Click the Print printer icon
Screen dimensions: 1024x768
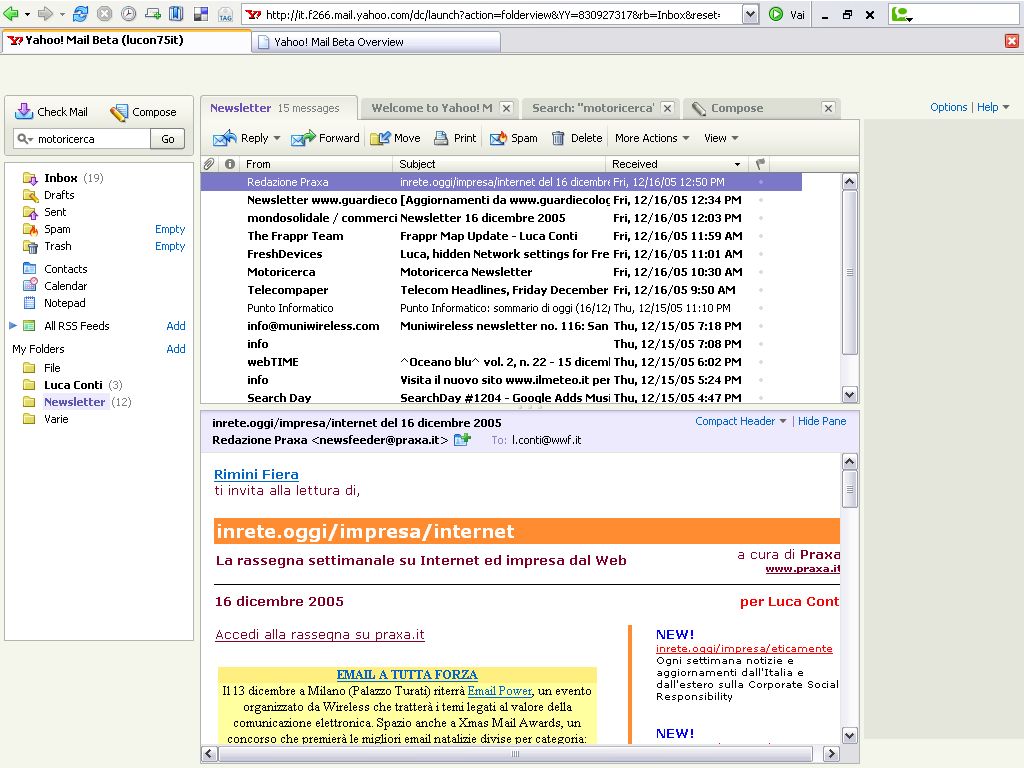coord(441,138)
